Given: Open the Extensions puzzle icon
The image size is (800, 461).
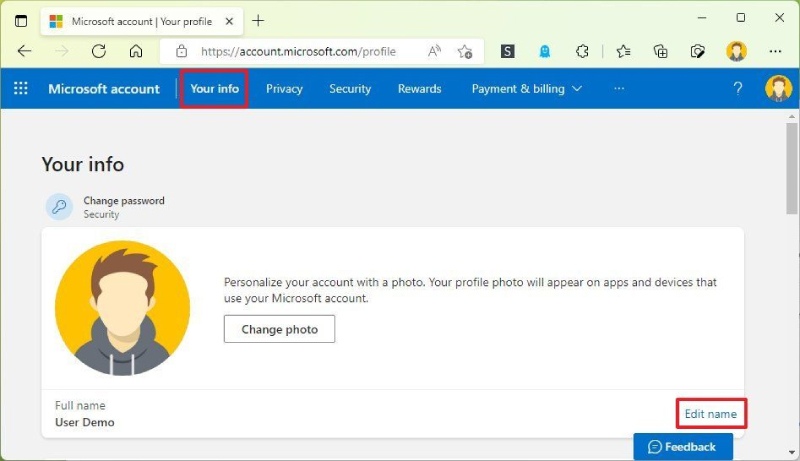Looking at the screenshot, I should tap(582, 51).
